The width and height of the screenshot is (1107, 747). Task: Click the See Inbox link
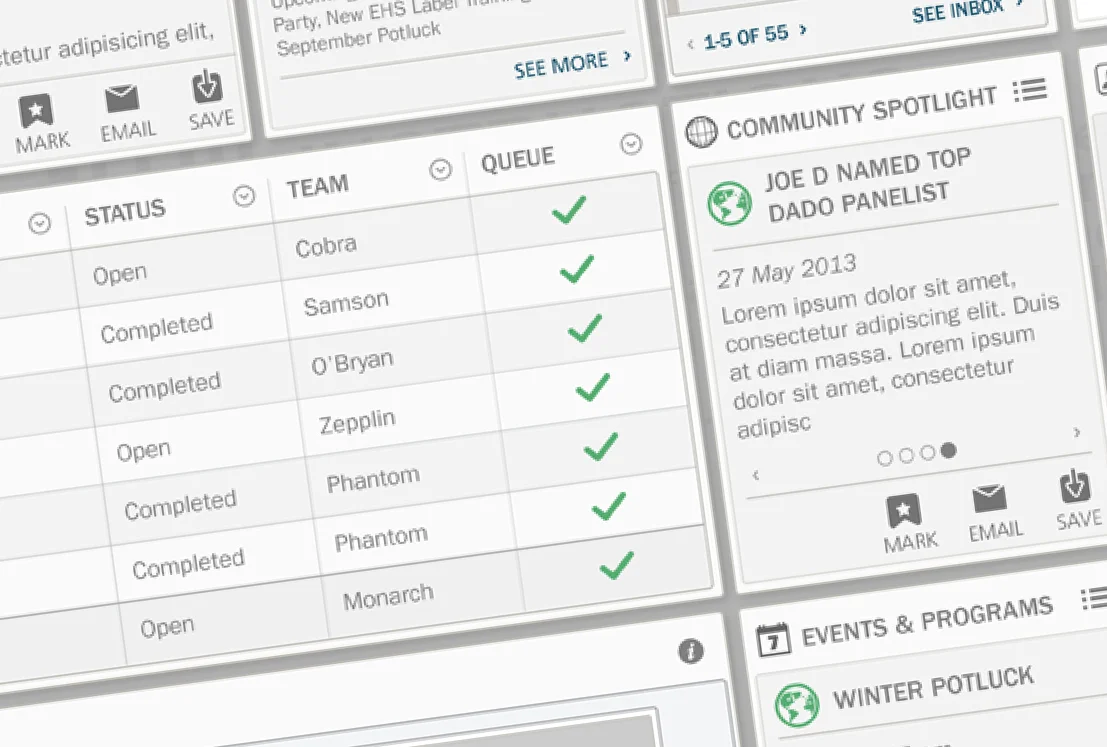[957, 11]
